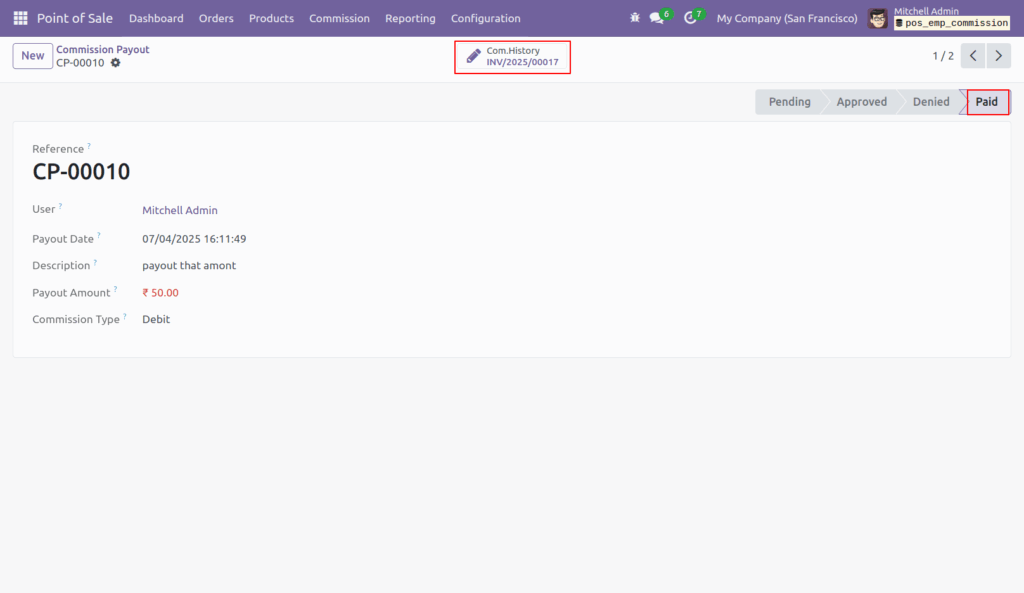Viewport: 1024px width, 593px height.
Task: Click the Com.History pencil smart button
Action: 512,56
